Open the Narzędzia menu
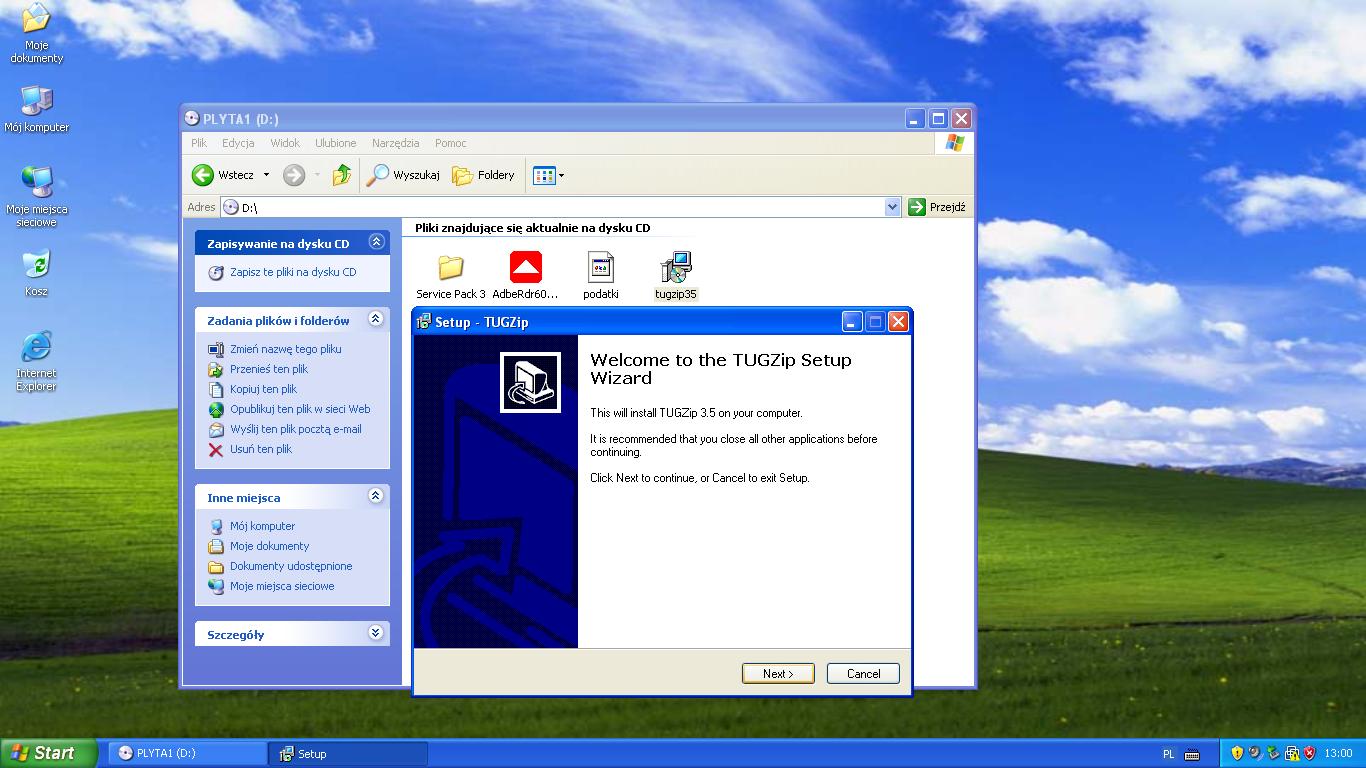This screenshot has width=1366, height=768. (x=396, y=143)
